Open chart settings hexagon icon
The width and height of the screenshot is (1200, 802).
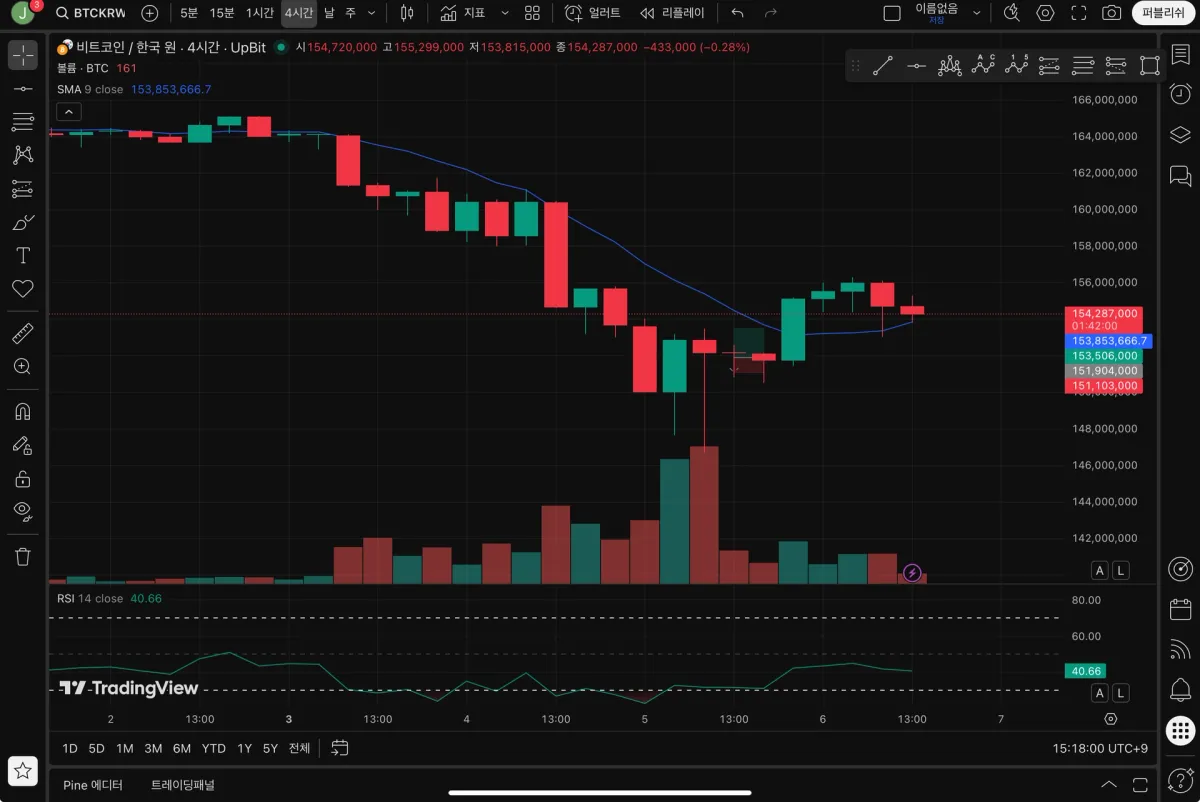click(x=1045, y=13)
